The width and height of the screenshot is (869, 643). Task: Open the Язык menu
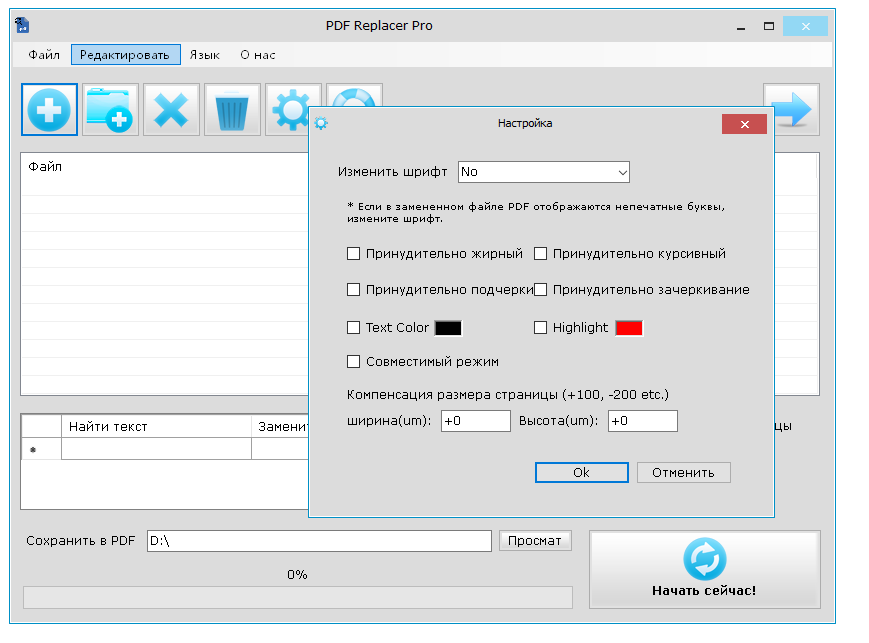coord(205,55)
